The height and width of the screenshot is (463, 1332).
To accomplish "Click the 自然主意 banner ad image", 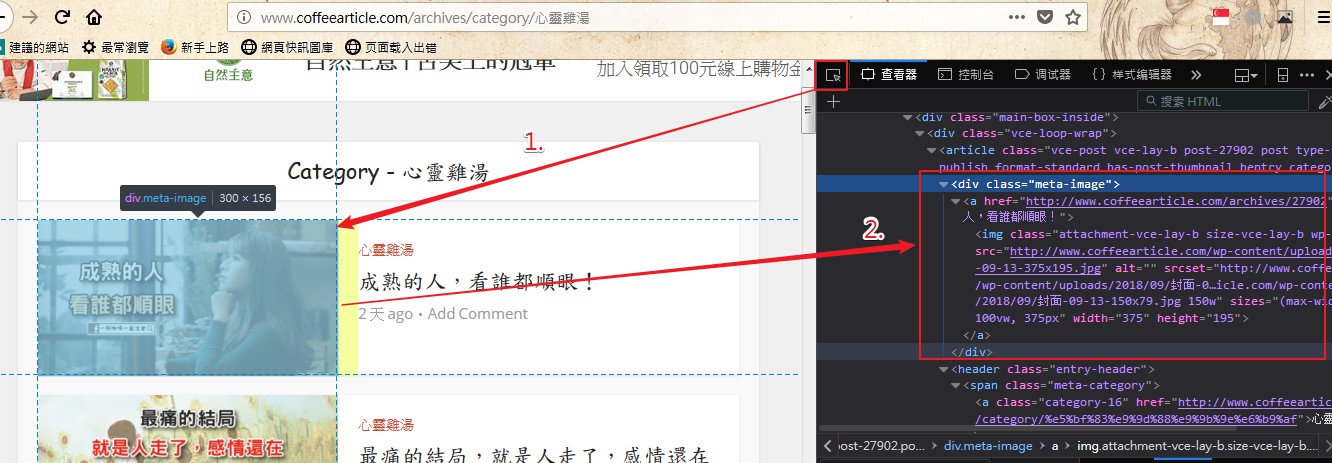I will (74, 80).
